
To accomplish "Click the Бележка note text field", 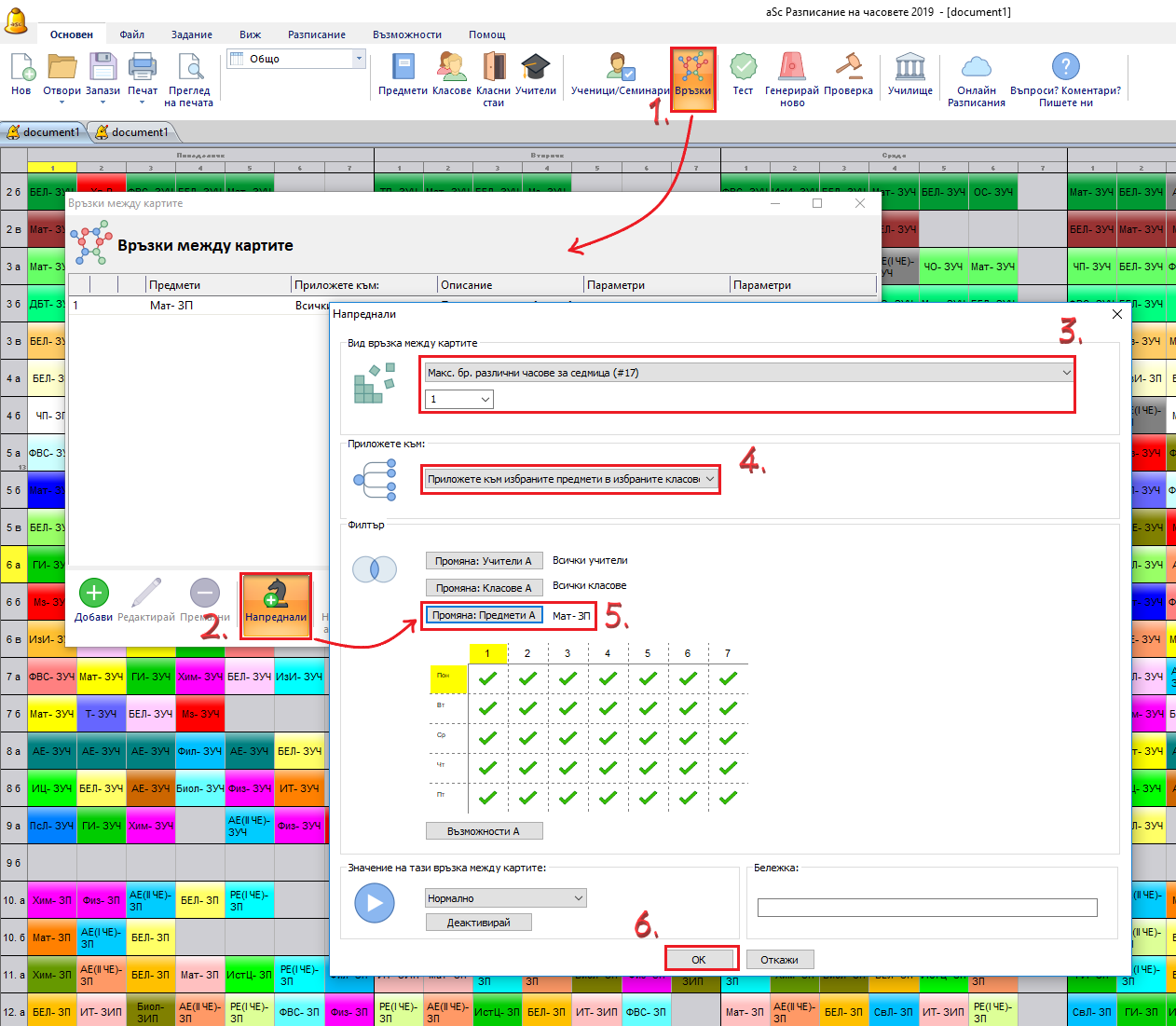I will pos(926,908).
